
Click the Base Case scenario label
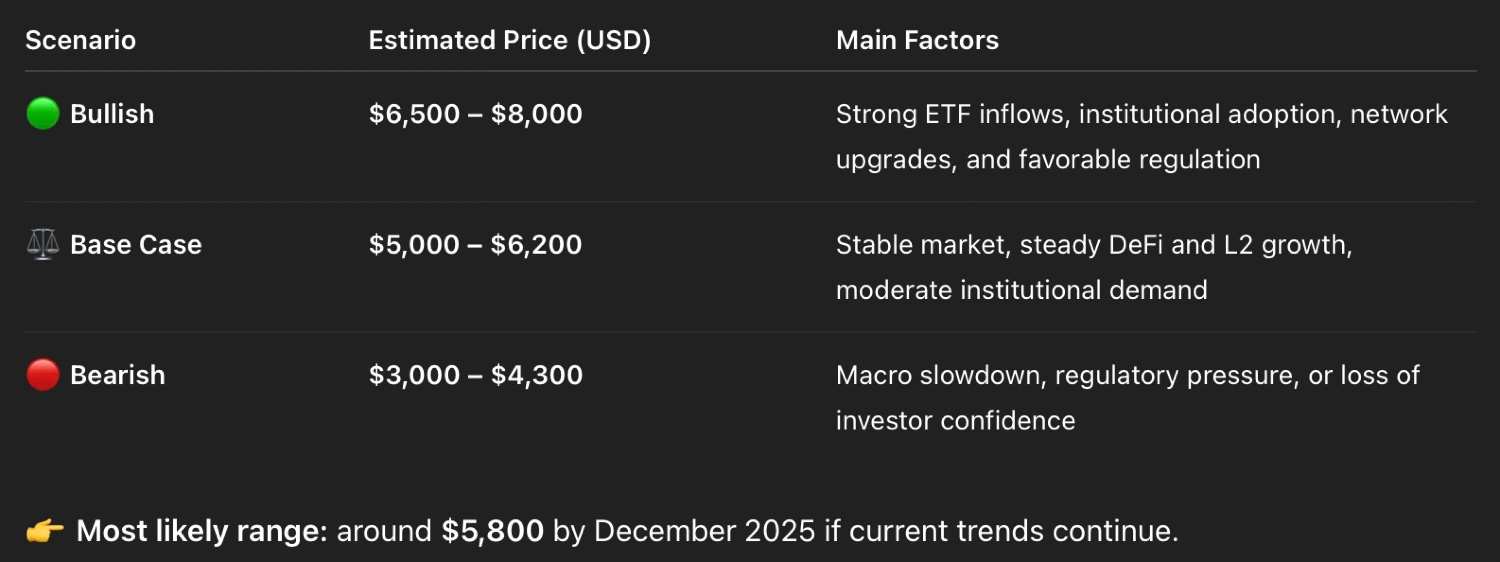click(x=136, y=245)
